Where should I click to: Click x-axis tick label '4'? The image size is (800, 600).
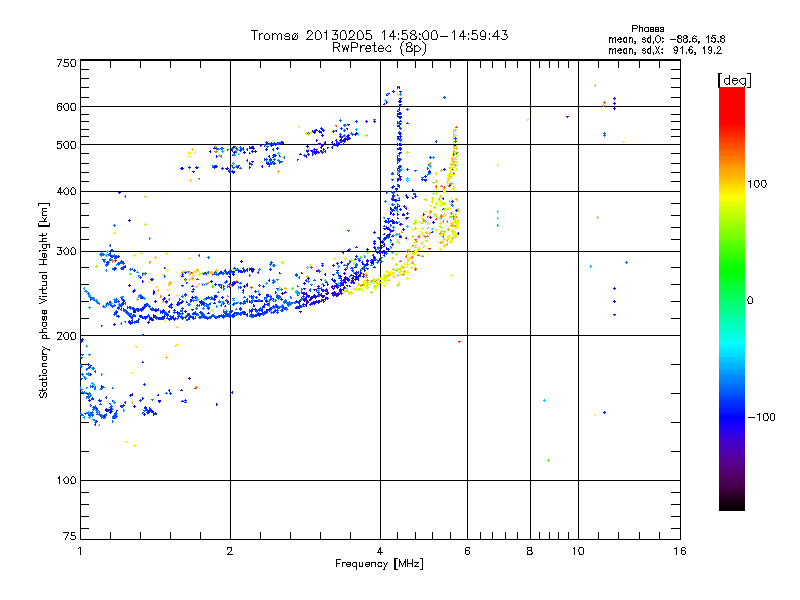pos(380,551)
